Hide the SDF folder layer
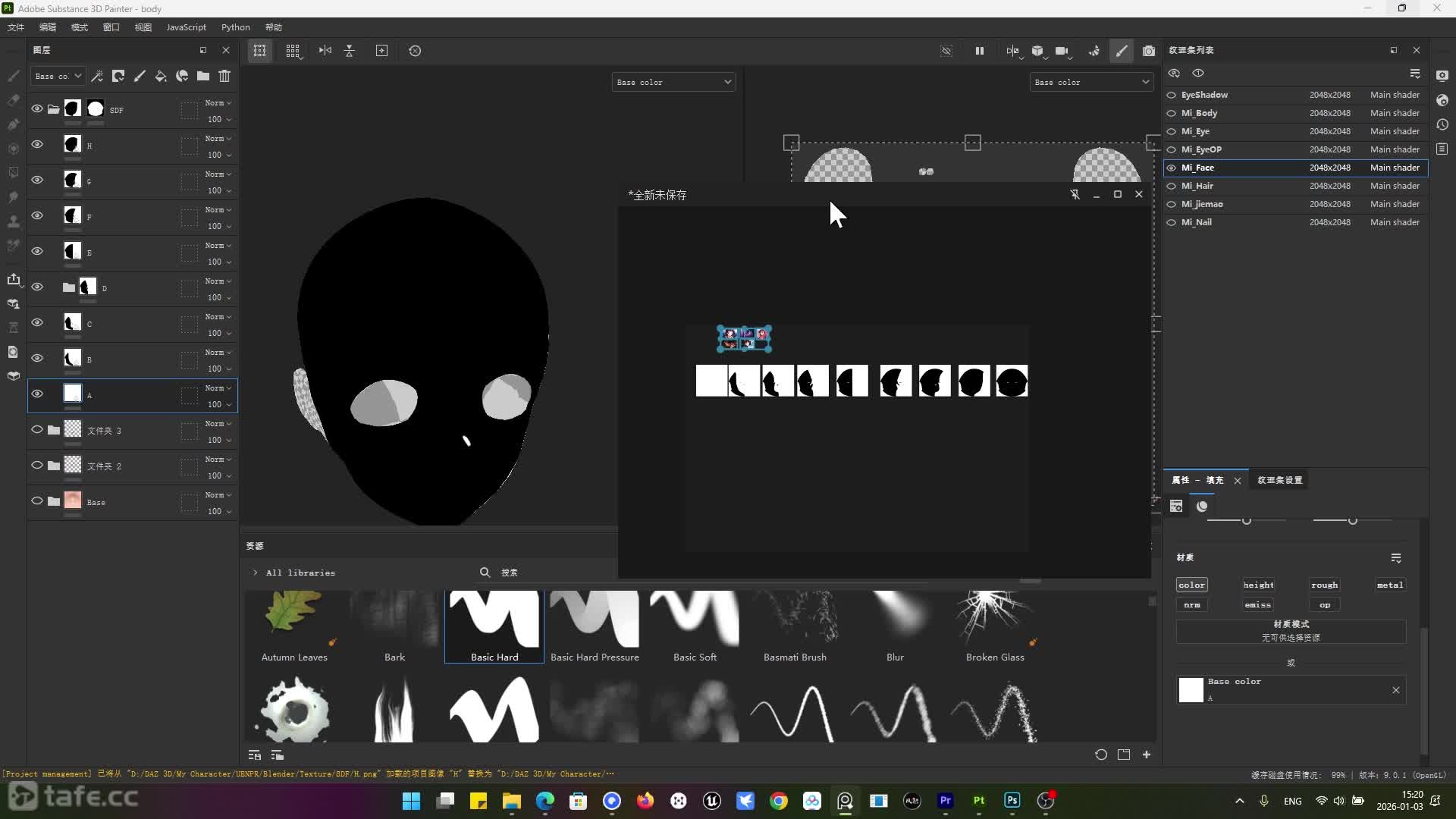Image resolution: width=1456 pixels, height=819 pixels. (x=36, y=109)
